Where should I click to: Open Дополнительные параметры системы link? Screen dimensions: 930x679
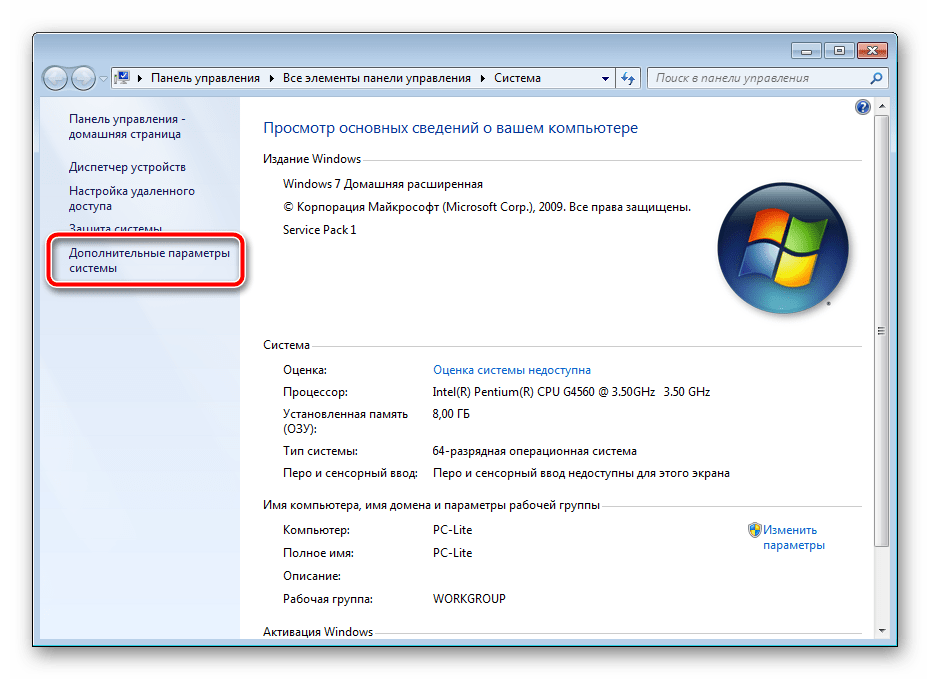click(149, 260)
